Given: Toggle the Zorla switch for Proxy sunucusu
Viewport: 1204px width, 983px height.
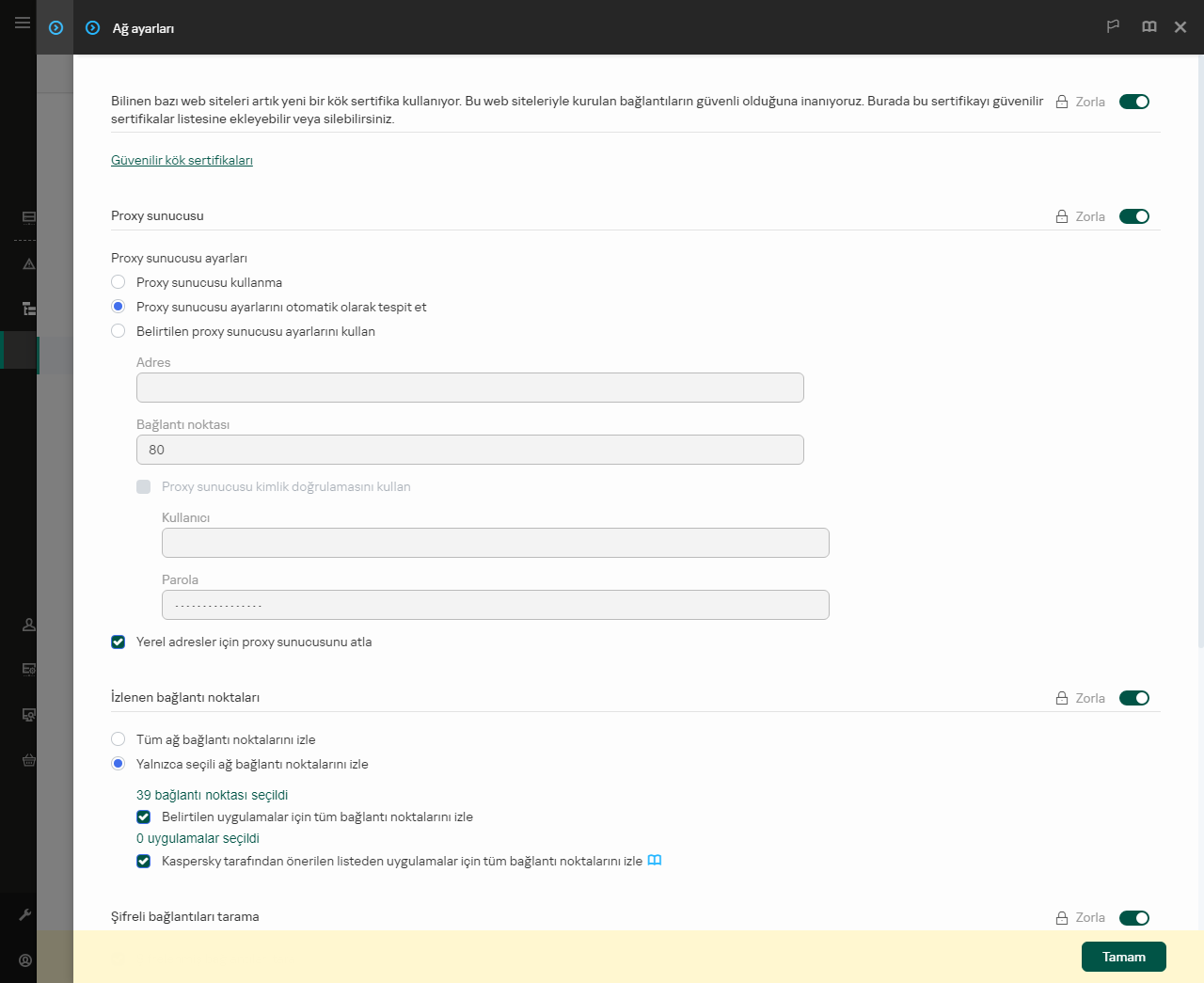Looking at the screenshot, I should tap(1133, 216).
